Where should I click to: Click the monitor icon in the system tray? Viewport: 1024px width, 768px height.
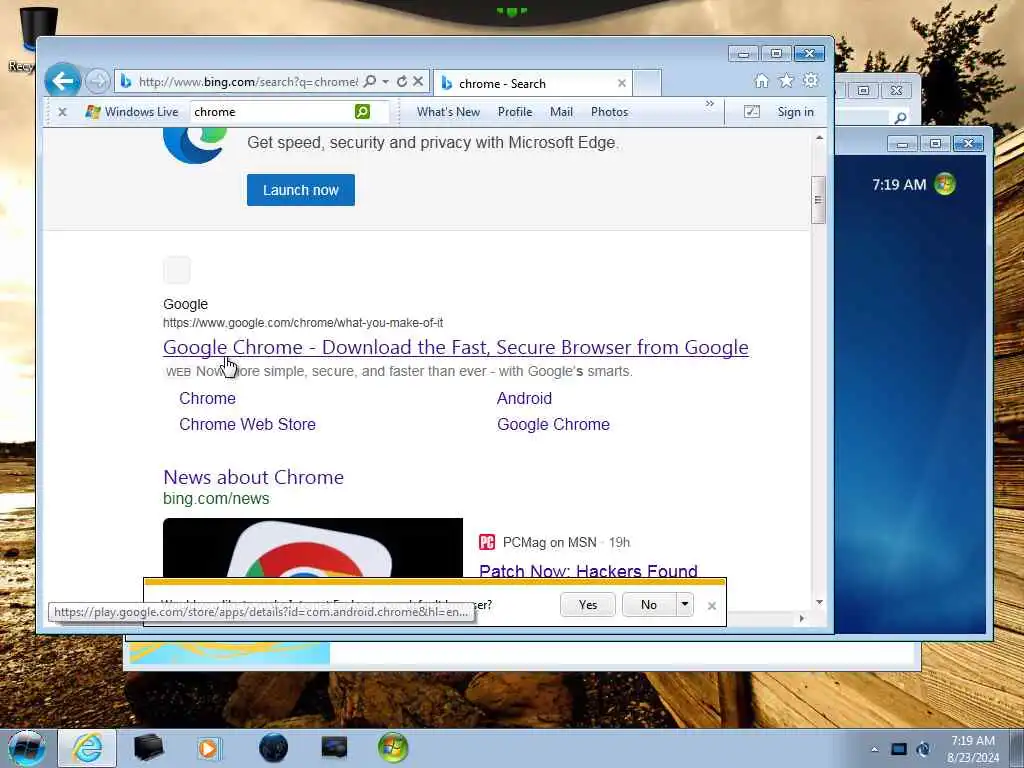pos(899,749)
